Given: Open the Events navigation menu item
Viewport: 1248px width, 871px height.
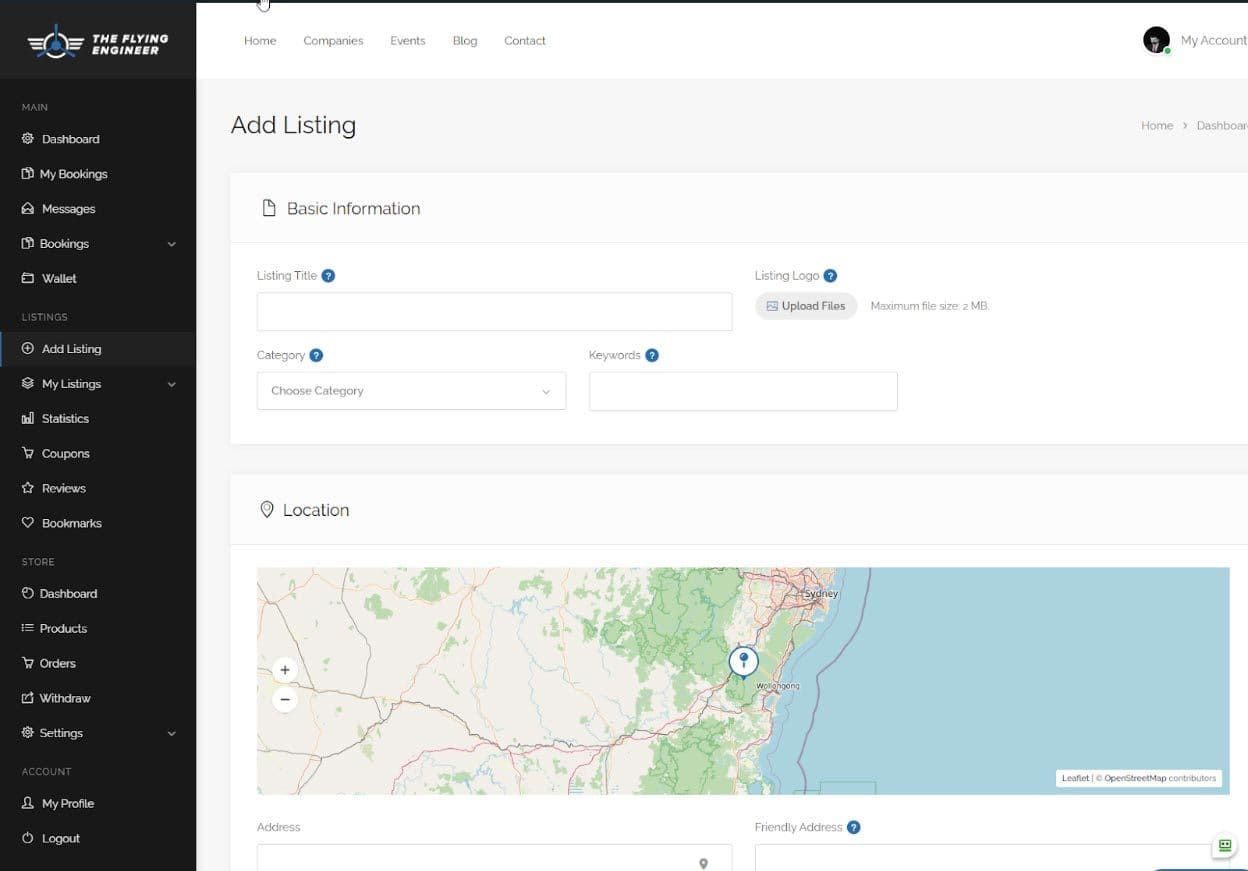Looking at the screenshot, I should pos(407,41).
